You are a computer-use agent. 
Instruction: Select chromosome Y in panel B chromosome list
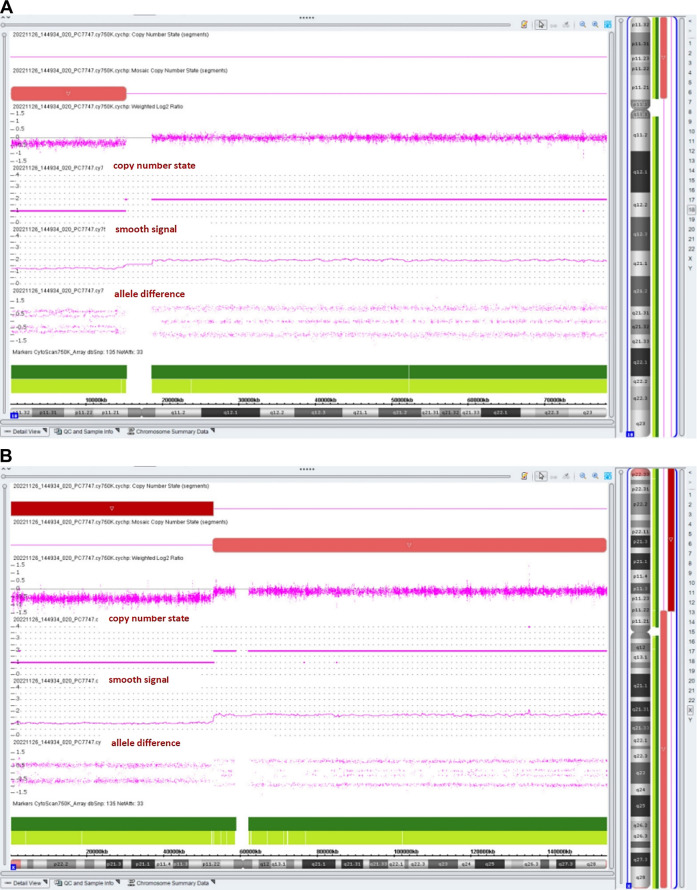(x=690, y=720)
